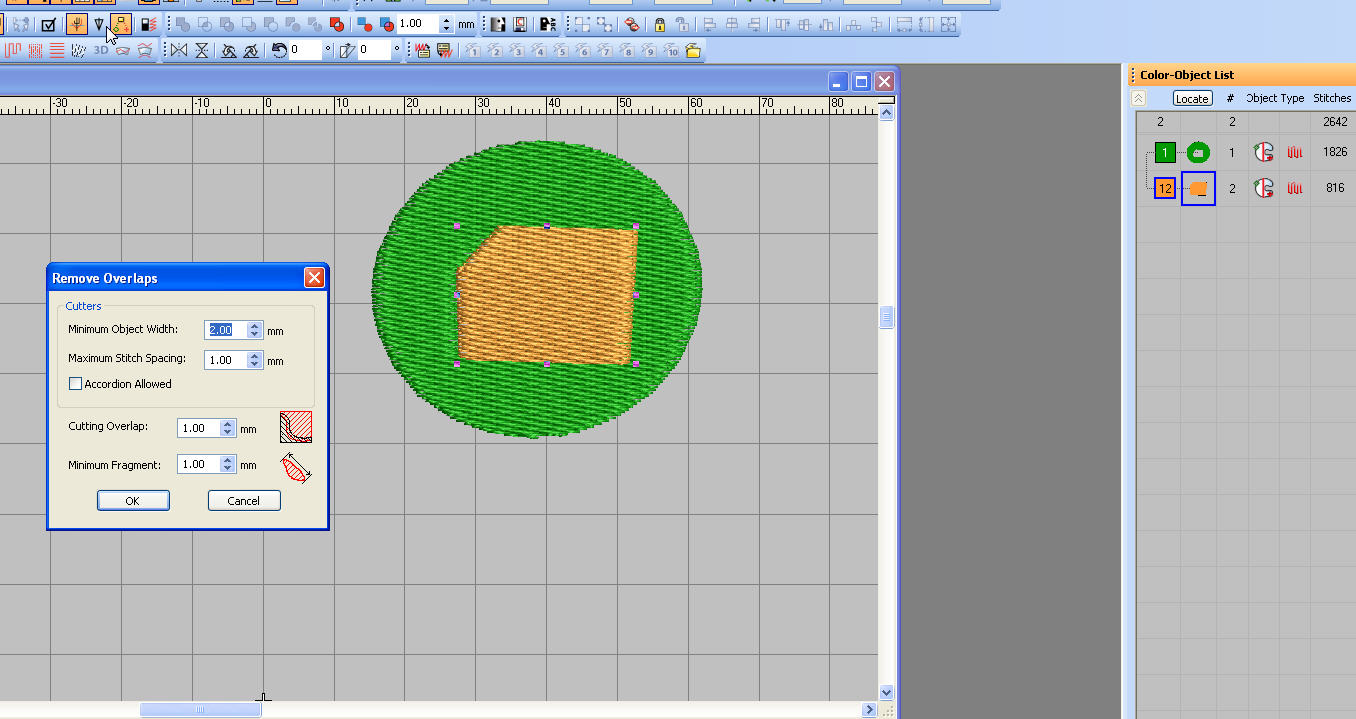The width and height of the screenshot is (1356, 719).
Task: Click the yellow padlock lock icon
Action: click(660, 25)
